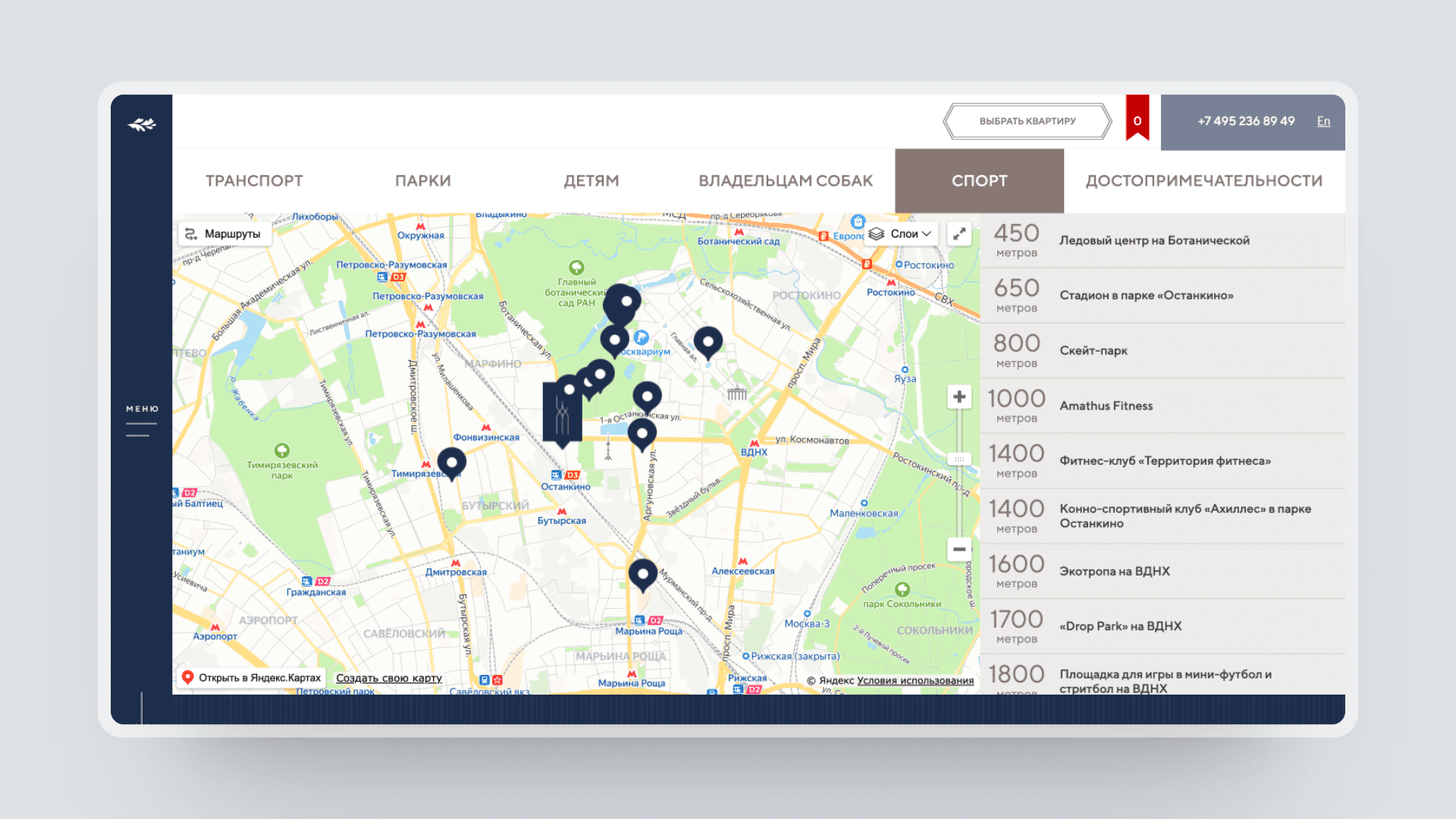Click the red favorites bookmark counter

[1137, 120]
